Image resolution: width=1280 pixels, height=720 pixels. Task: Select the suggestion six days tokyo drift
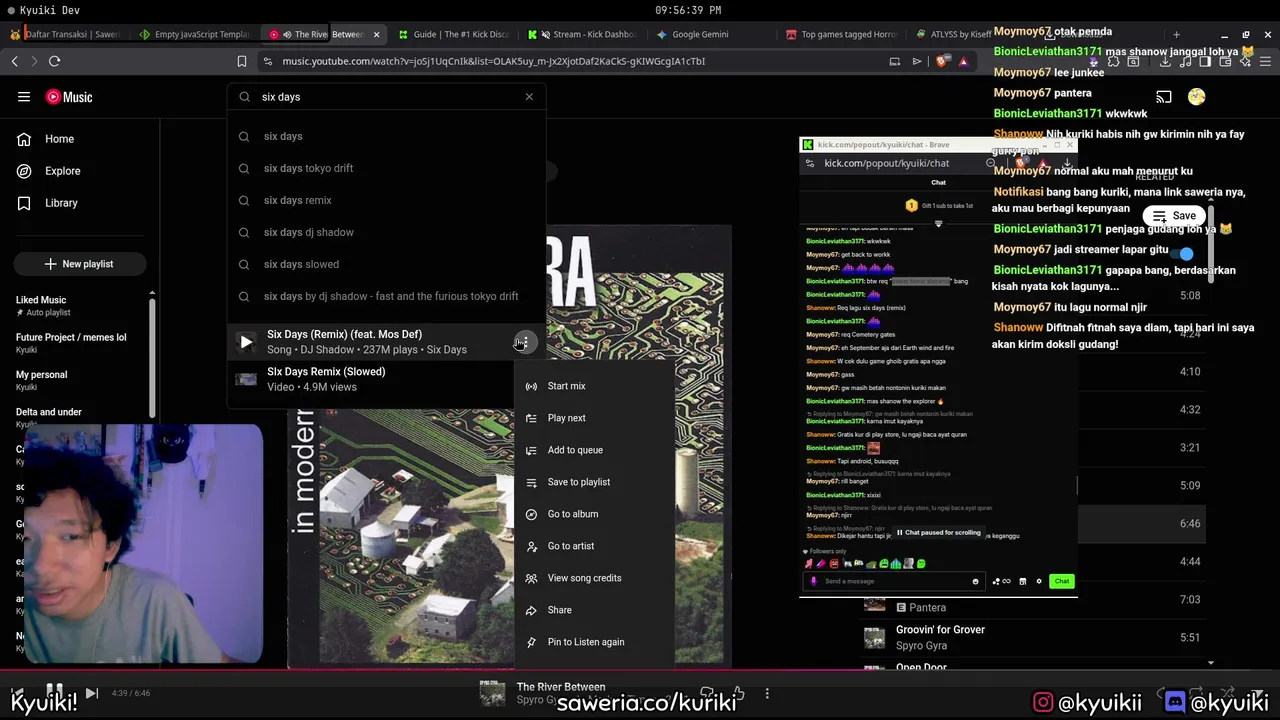click(387, 168)
